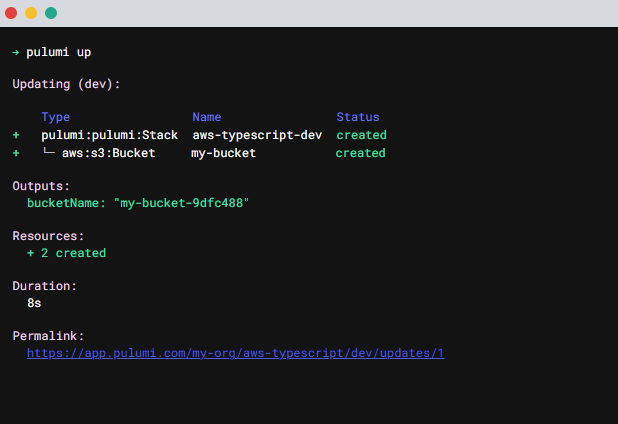Click the 'Duration:' heading

click(45, 286)
